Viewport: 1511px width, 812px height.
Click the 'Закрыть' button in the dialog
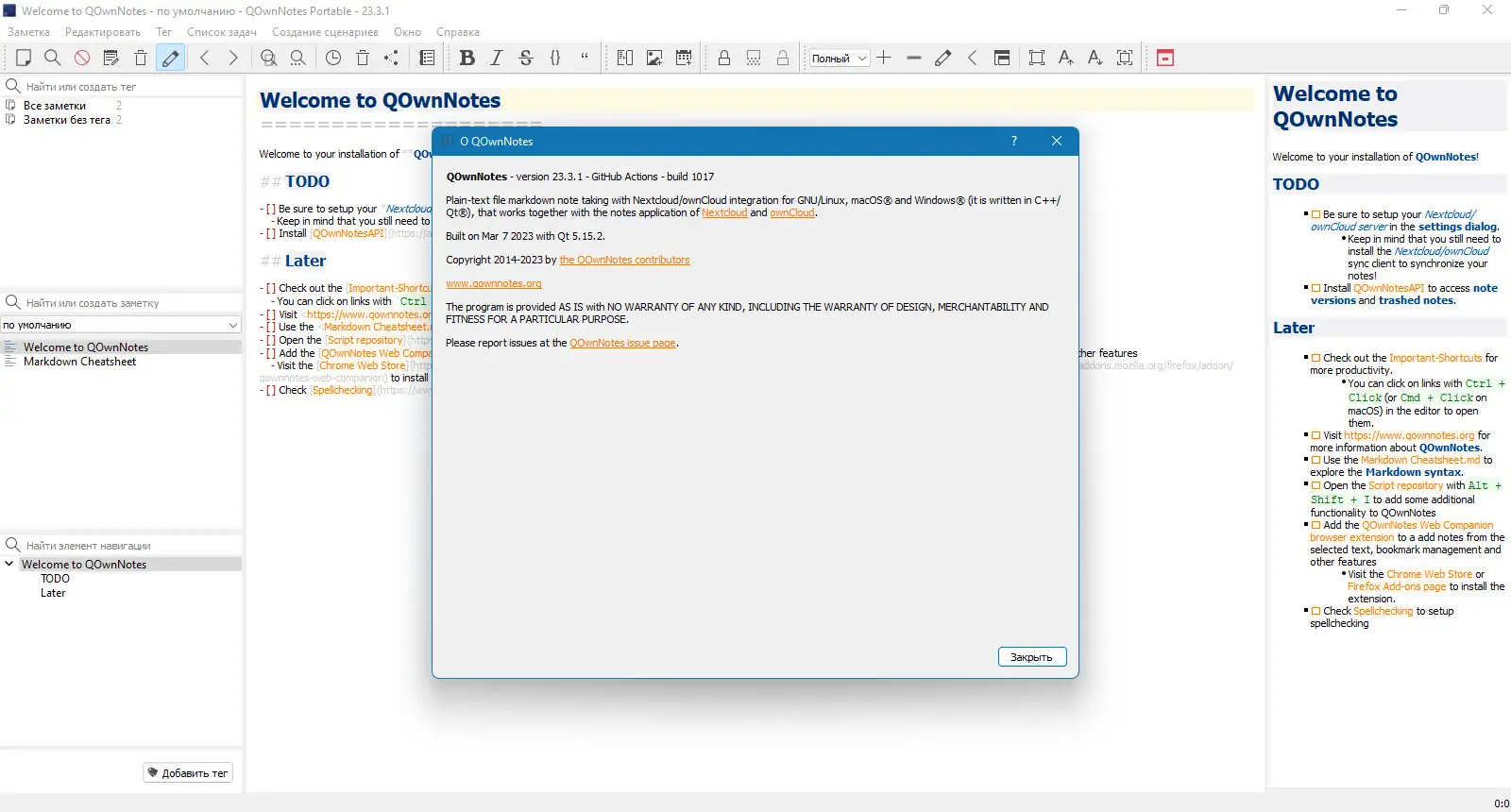tap(1032, 657)
